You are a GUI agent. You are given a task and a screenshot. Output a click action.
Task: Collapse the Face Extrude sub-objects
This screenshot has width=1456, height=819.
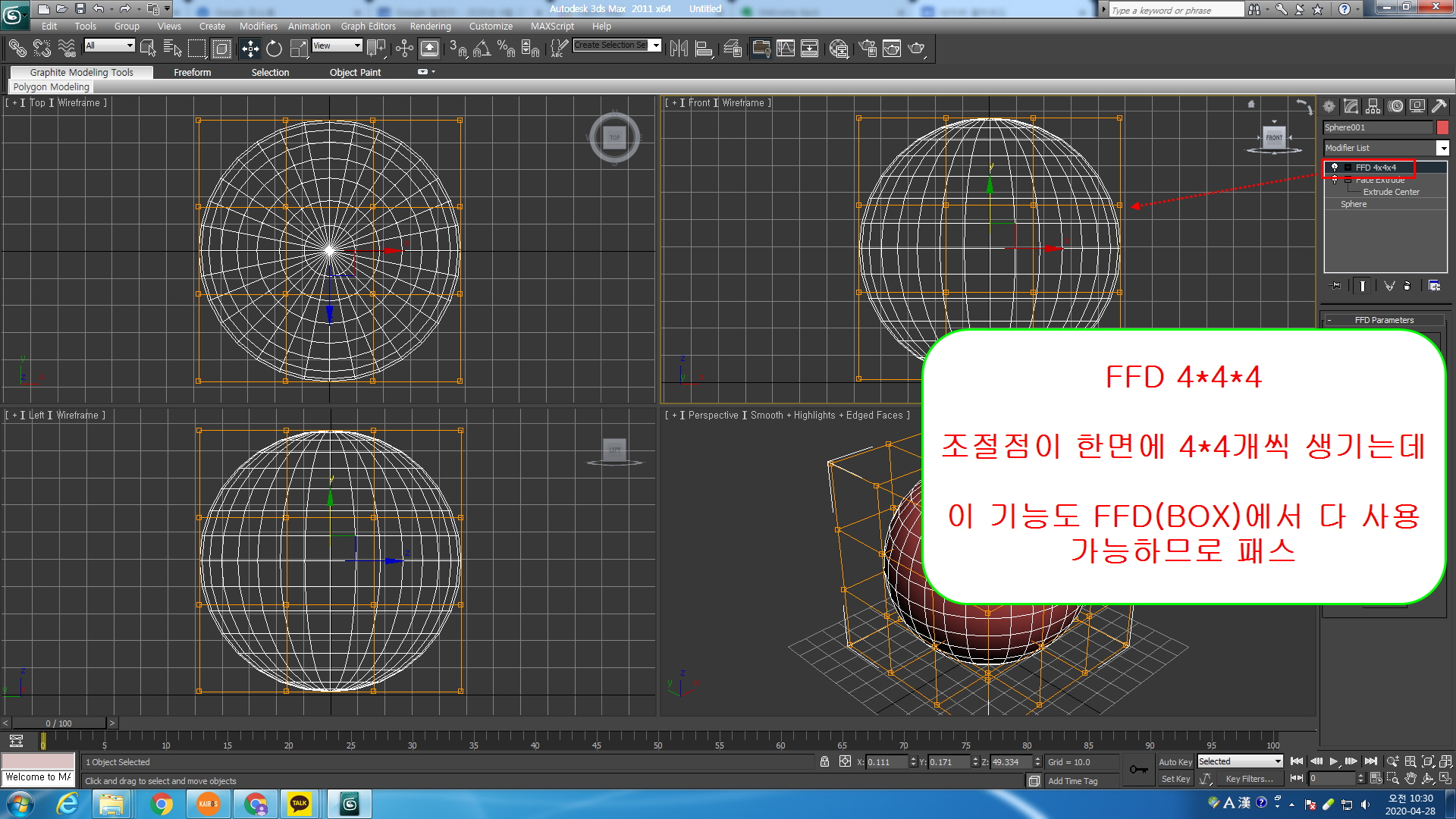[1348, 180]
